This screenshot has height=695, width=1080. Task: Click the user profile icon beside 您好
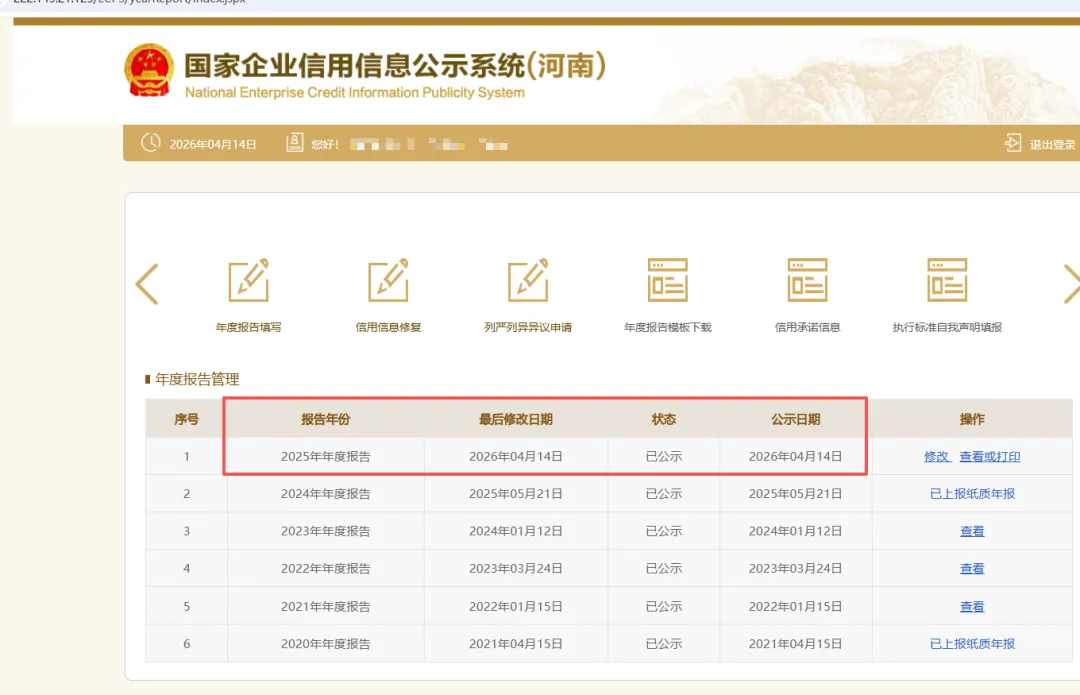coord(294,143)
